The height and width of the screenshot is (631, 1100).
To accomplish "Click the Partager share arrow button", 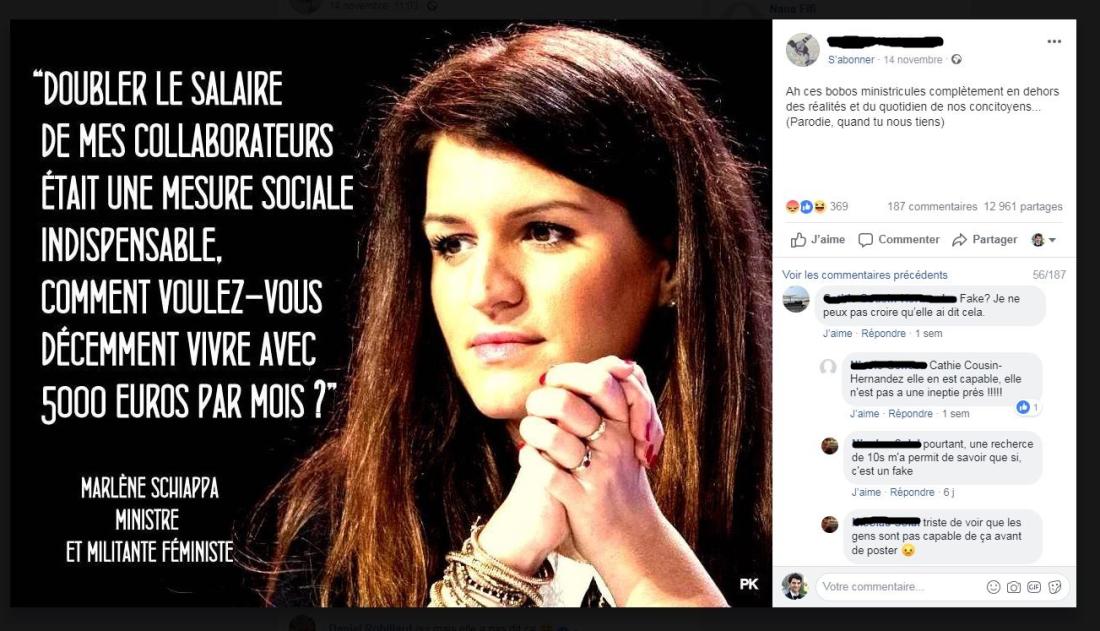I will tap(984, 240).
